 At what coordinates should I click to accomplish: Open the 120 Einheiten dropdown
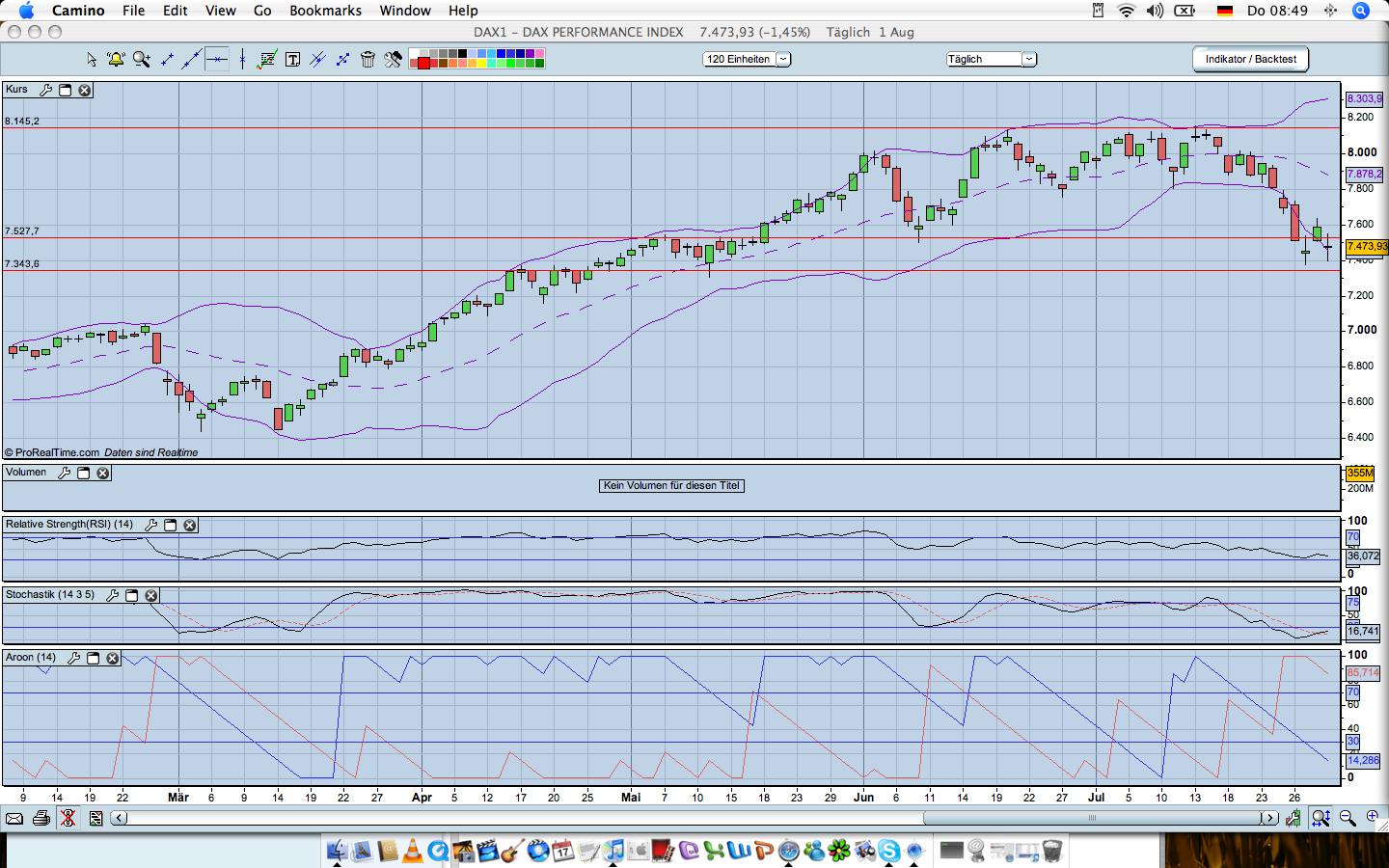(x=748, y=60)
